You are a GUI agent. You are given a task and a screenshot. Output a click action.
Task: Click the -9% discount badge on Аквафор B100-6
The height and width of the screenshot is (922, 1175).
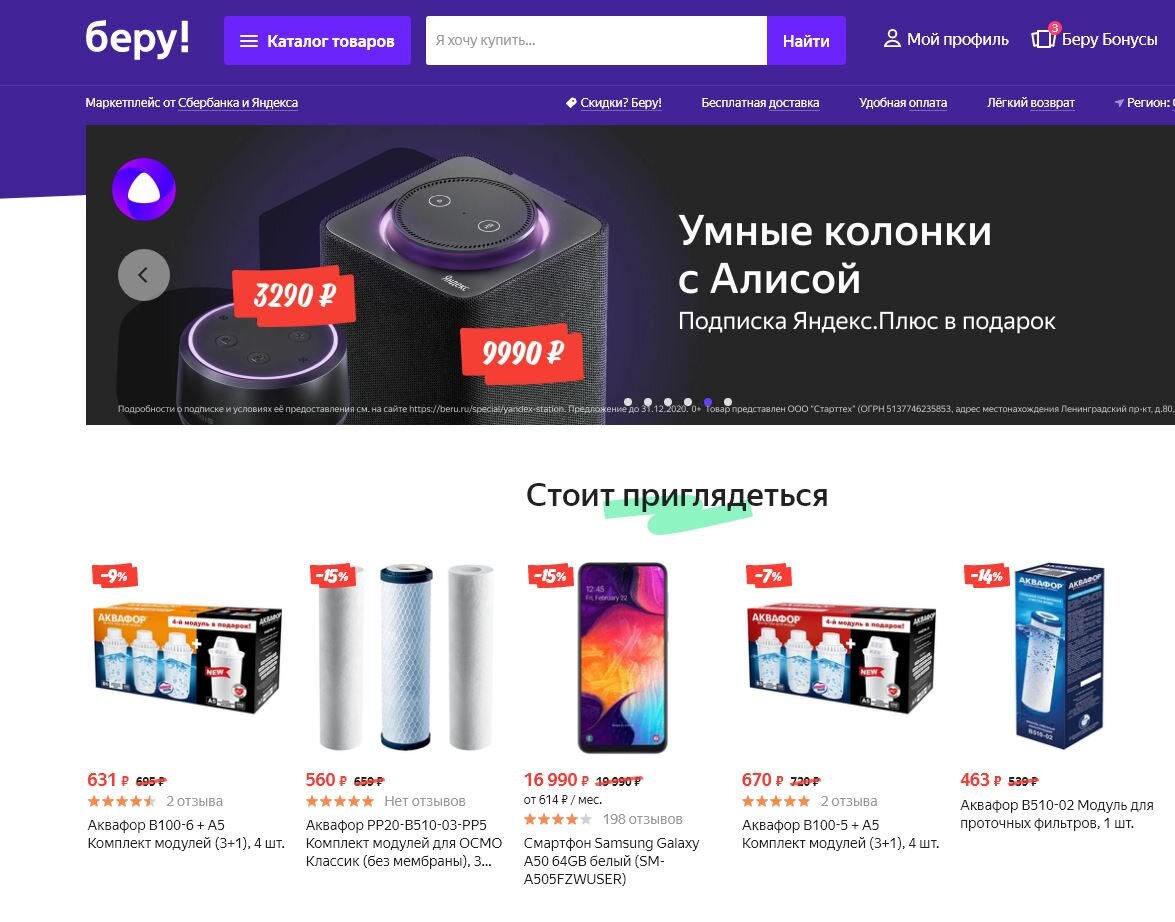(x=115, y=575)
